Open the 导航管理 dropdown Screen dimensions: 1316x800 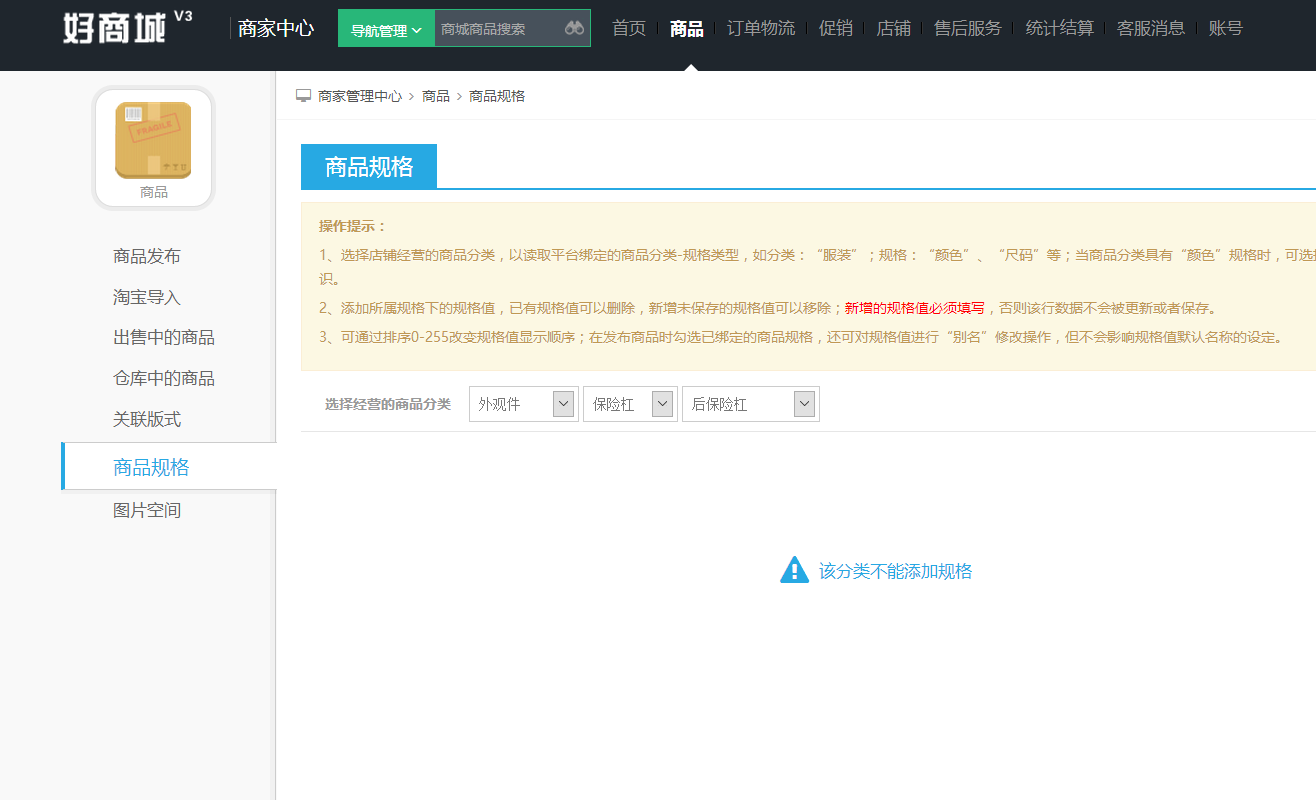[386, 29]
